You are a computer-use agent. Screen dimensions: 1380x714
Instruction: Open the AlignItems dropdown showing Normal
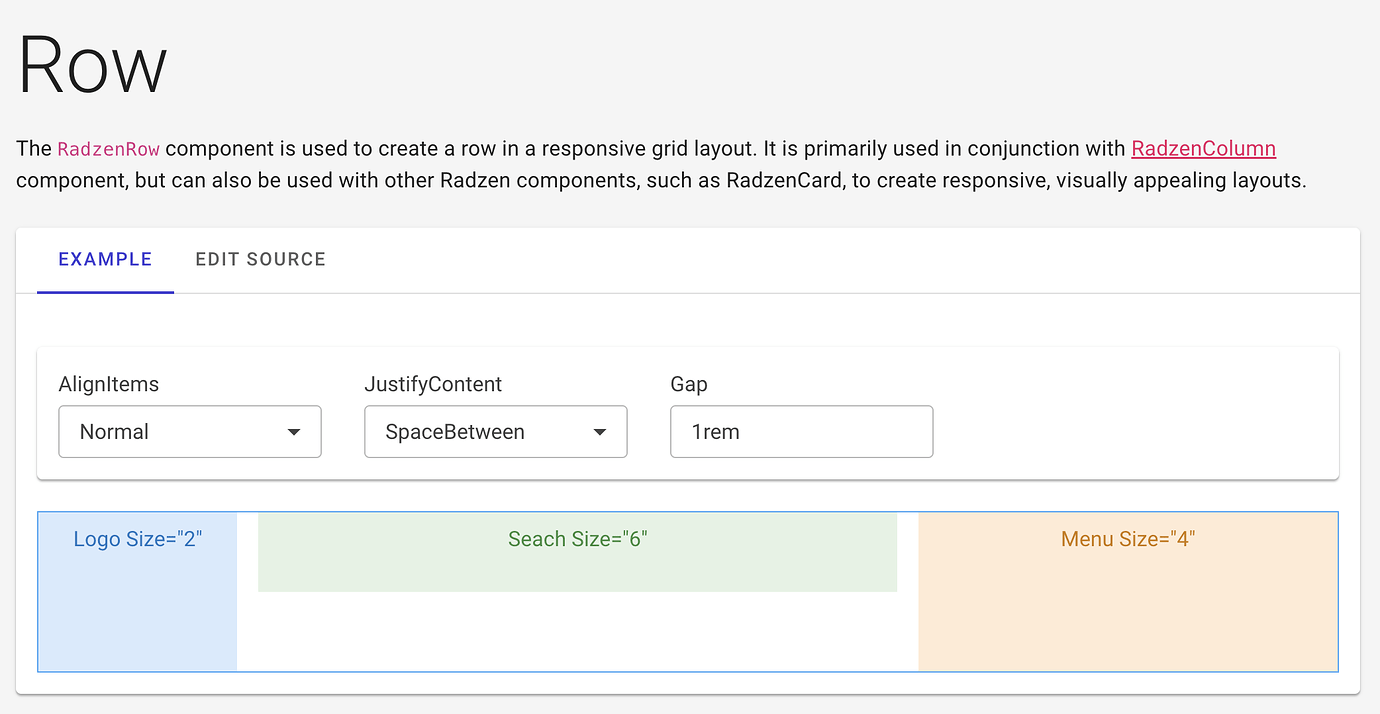[x=190, y=432]
